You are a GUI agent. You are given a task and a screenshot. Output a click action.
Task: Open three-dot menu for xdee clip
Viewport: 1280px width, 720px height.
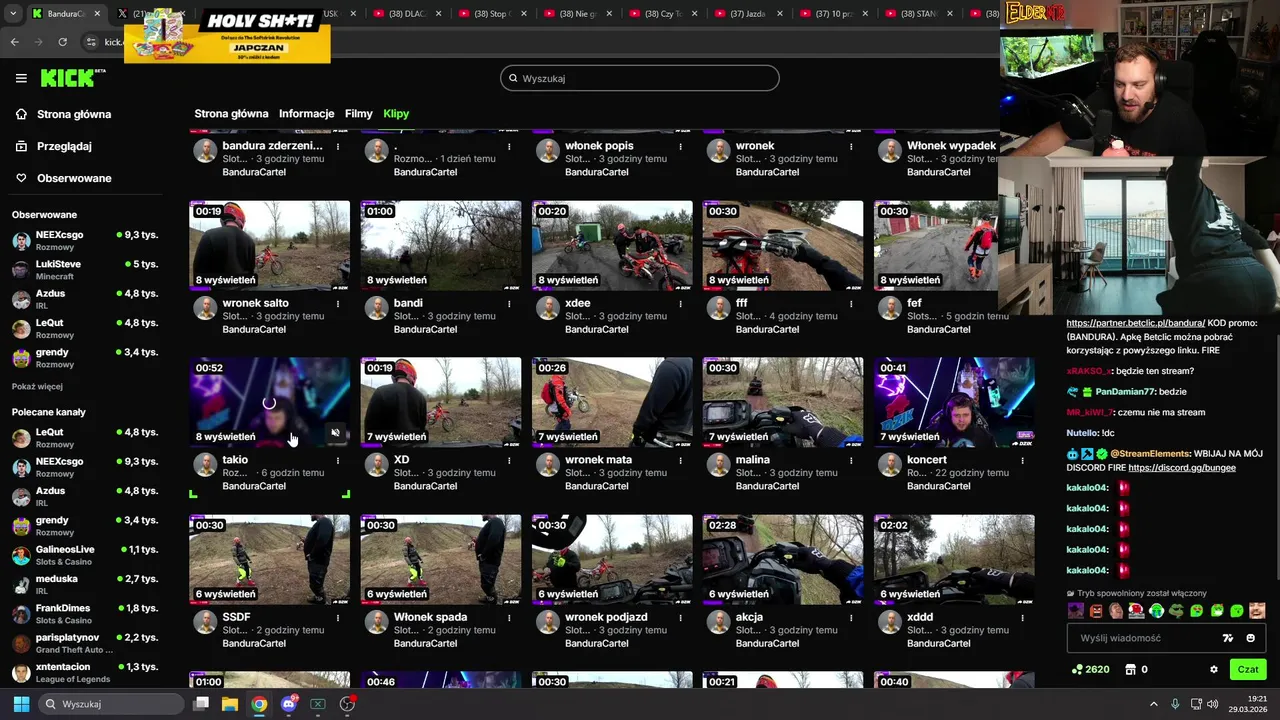(x=680, y=303)
